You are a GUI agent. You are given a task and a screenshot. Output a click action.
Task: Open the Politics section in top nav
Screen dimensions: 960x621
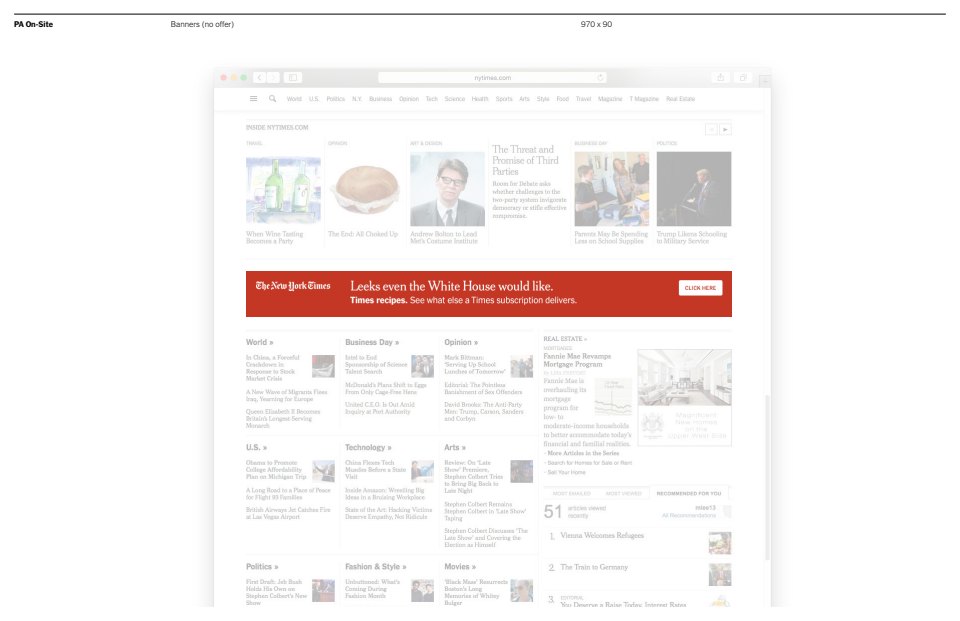(336, 99)
